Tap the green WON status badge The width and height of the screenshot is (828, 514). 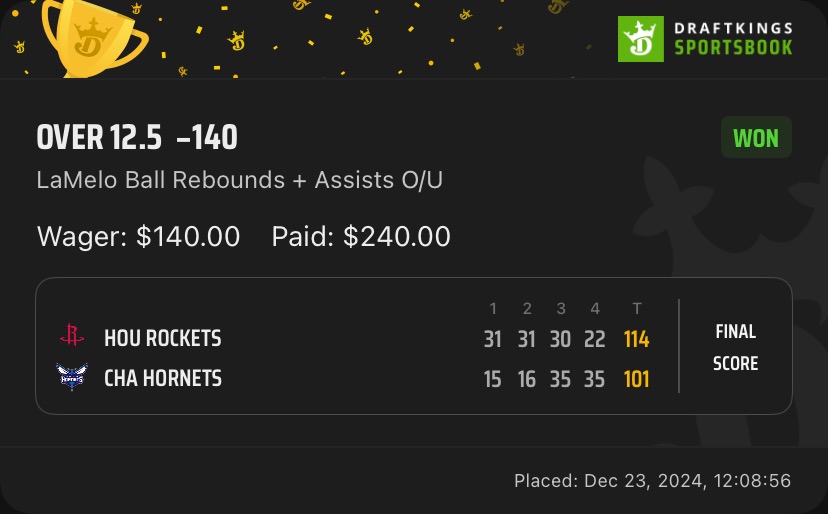pos(756,138)
